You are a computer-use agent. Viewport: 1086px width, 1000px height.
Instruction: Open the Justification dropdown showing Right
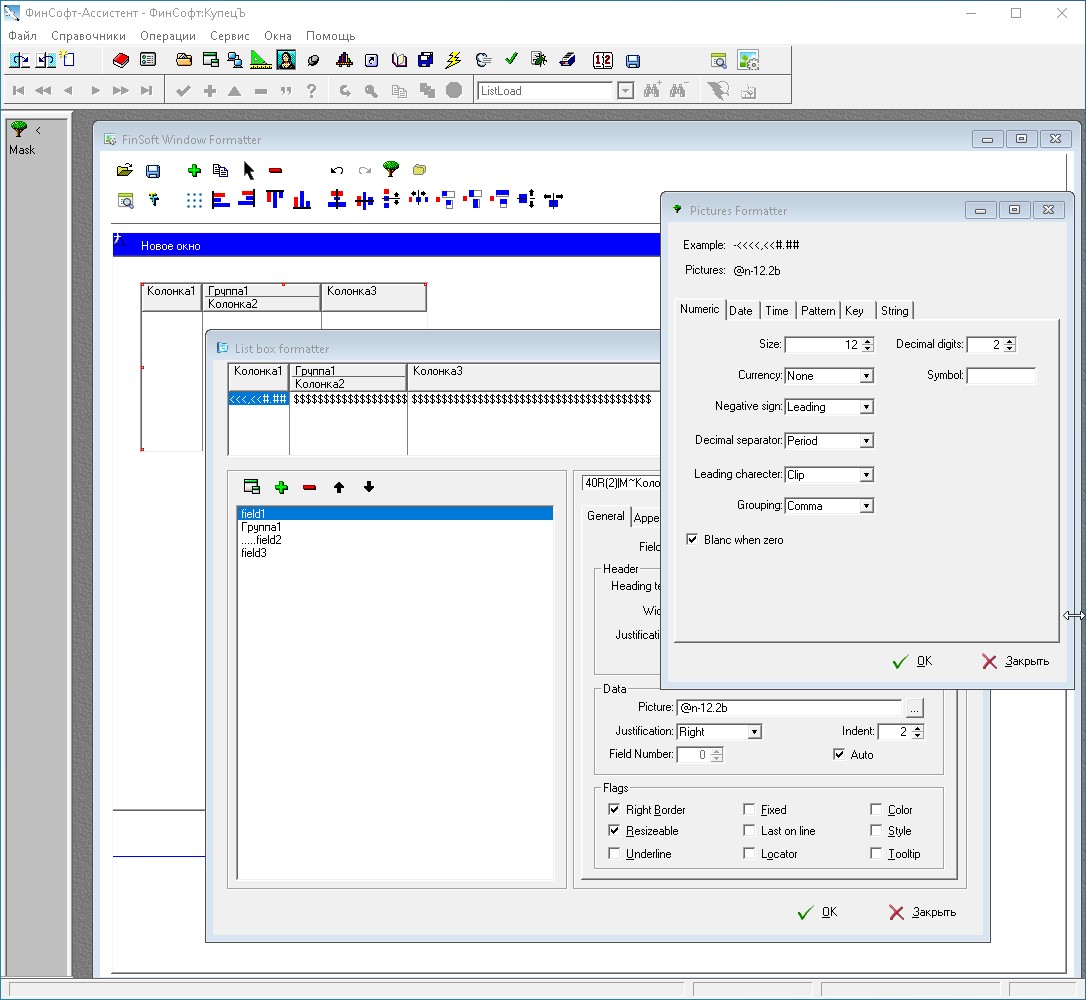(754, 732)
